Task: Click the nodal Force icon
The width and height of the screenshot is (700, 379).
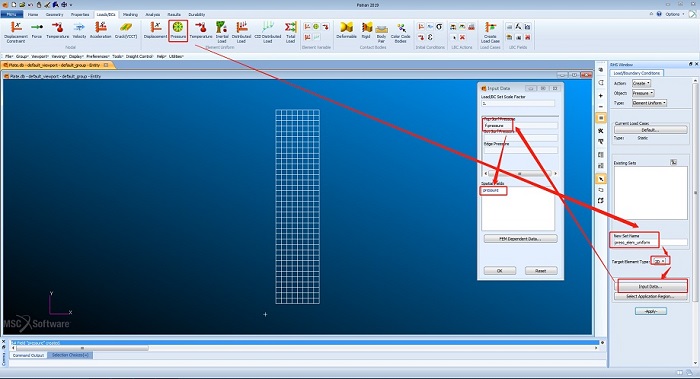Action: [x=37, y=30]
